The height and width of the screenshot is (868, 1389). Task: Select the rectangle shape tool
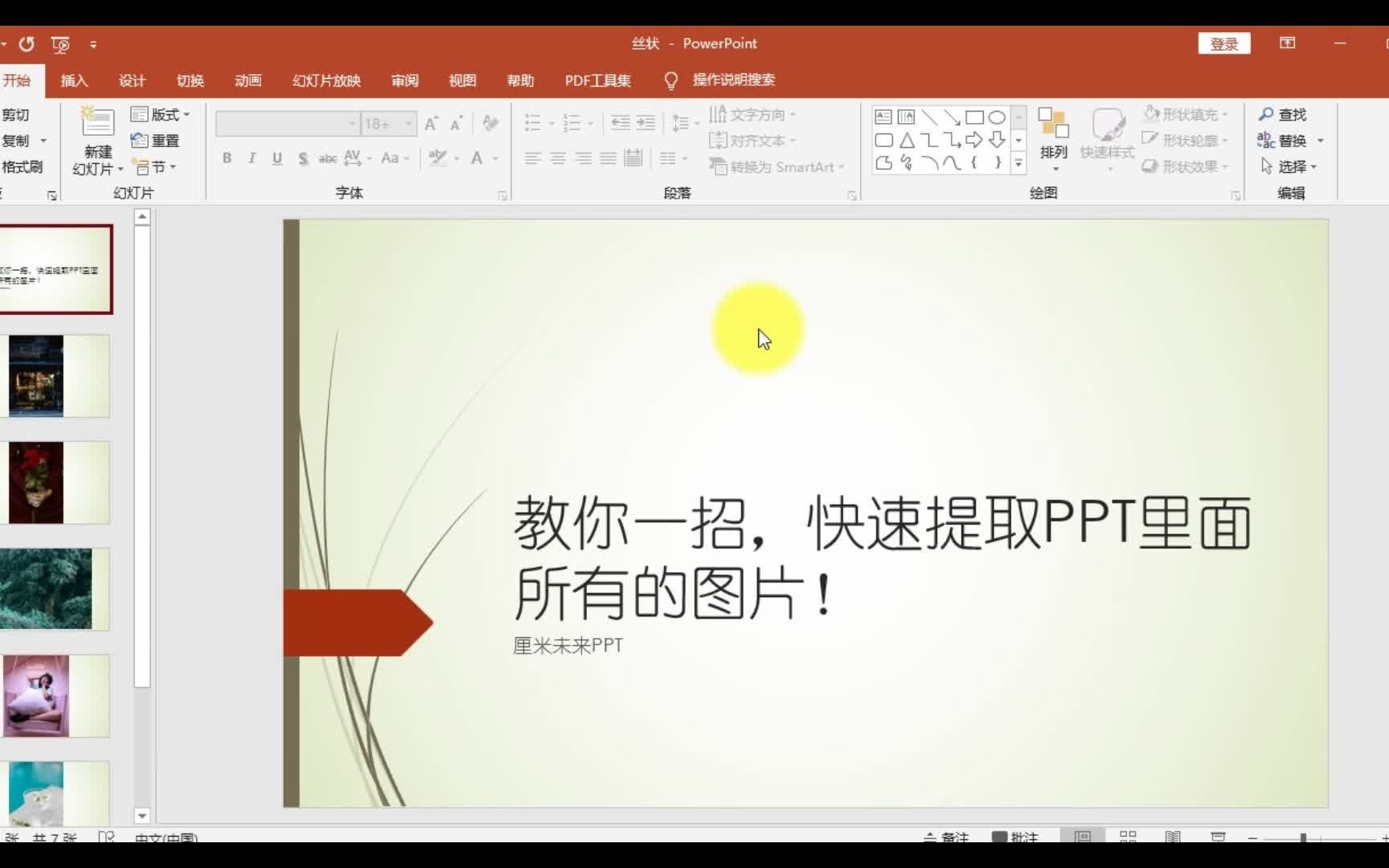point(975,117)
